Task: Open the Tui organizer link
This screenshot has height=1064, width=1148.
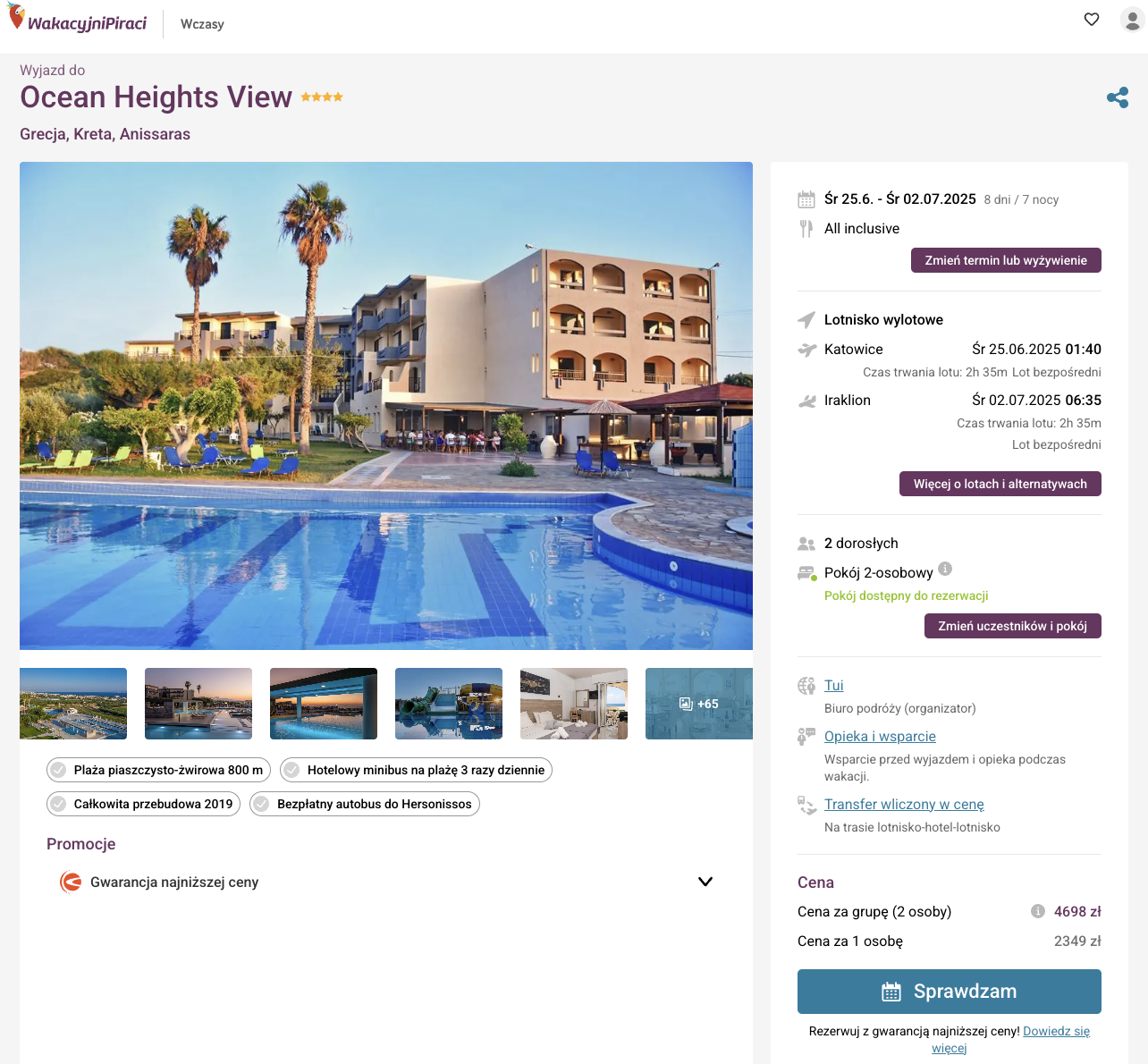Action: pos(834,686)
